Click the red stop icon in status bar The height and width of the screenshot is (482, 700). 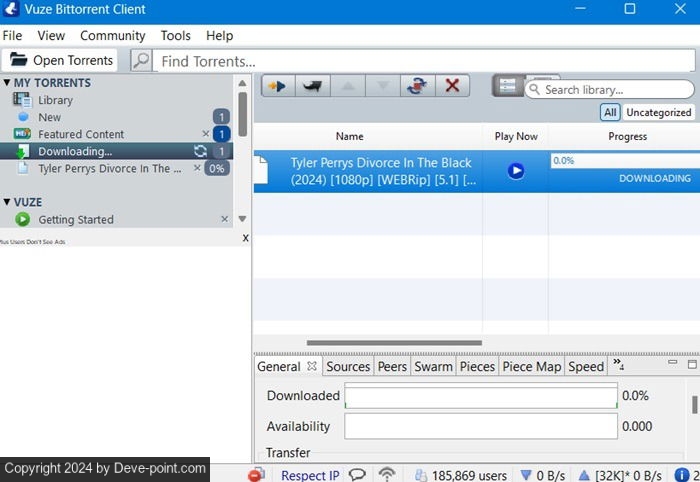[257, 475]
